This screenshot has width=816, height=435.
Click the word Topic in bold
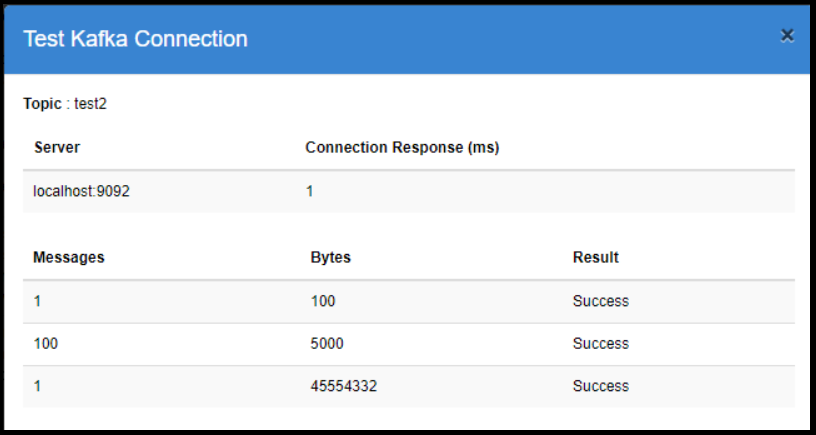pyautogui.click(x=42, y=103)
